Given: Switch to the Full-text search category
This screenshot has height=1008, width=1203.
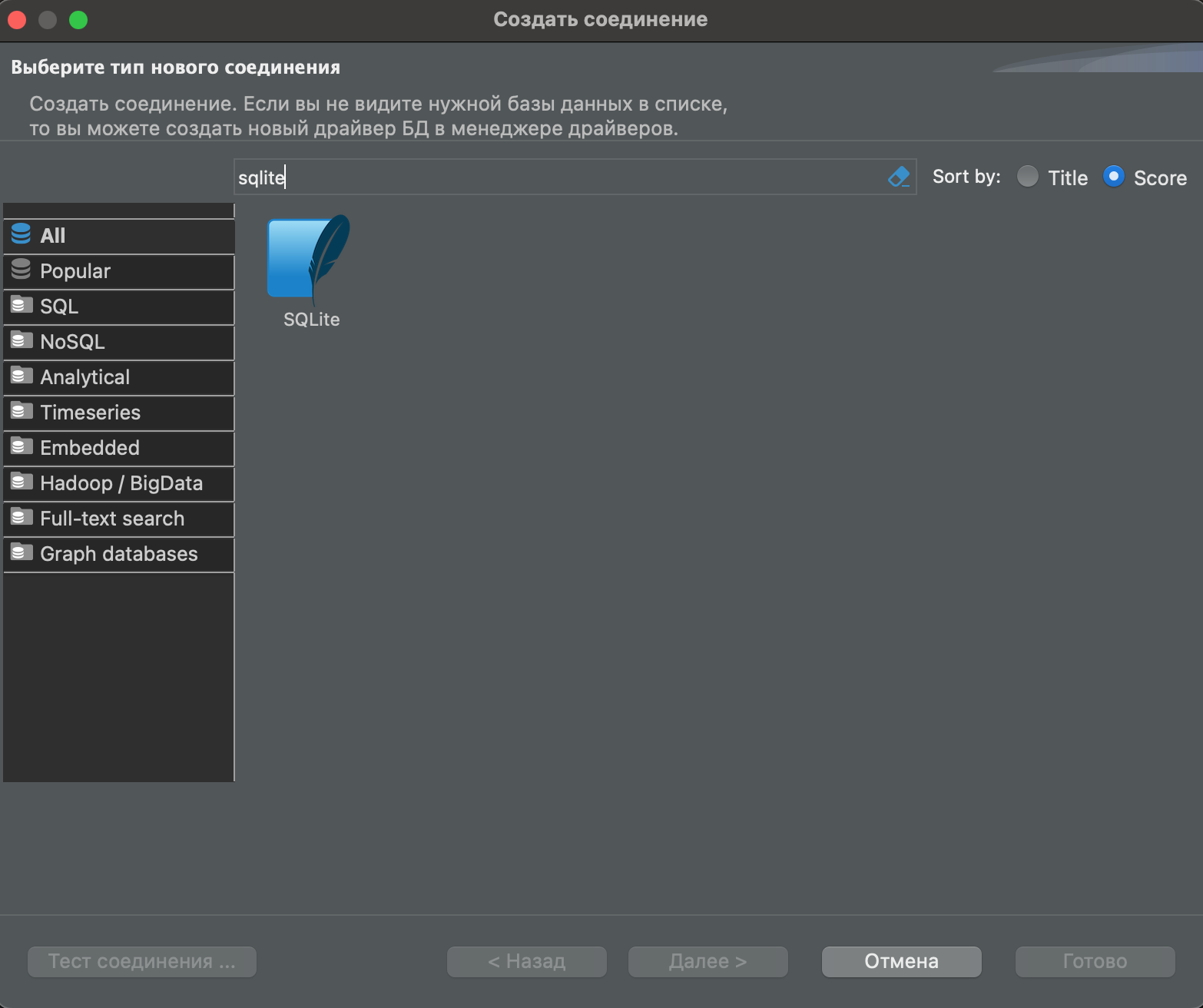Looking at the screenshot, I should (x=112, y=518).
